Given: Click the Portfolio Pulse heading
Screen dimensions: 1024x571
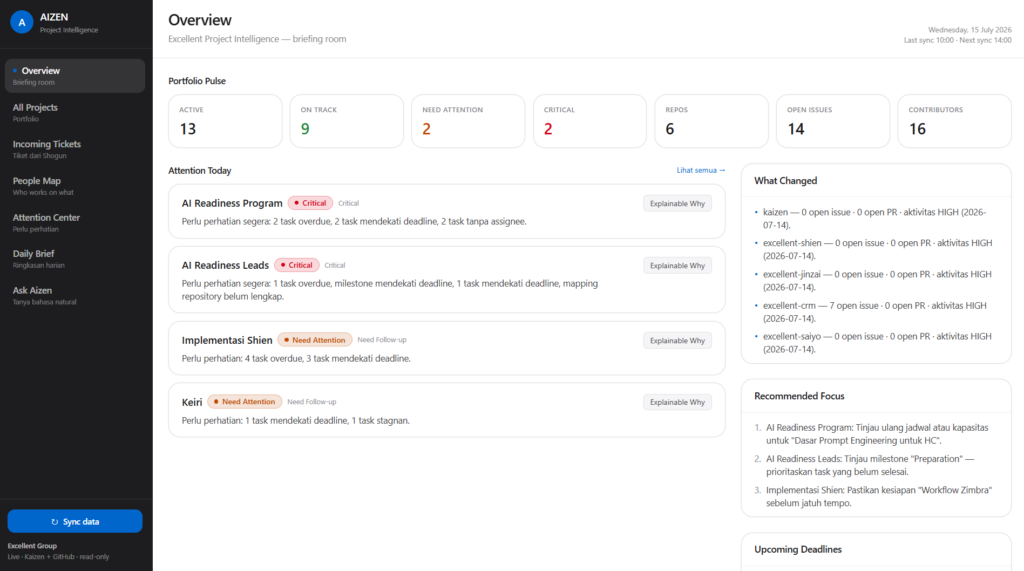Looking at the screenshot, I should point(197,81).
